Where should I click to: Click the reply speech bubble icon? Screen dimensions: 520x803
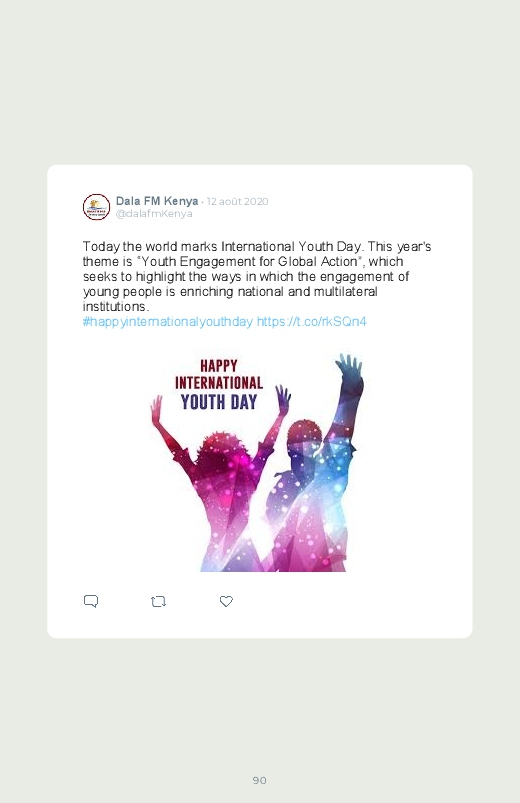(x=91, y=601)
